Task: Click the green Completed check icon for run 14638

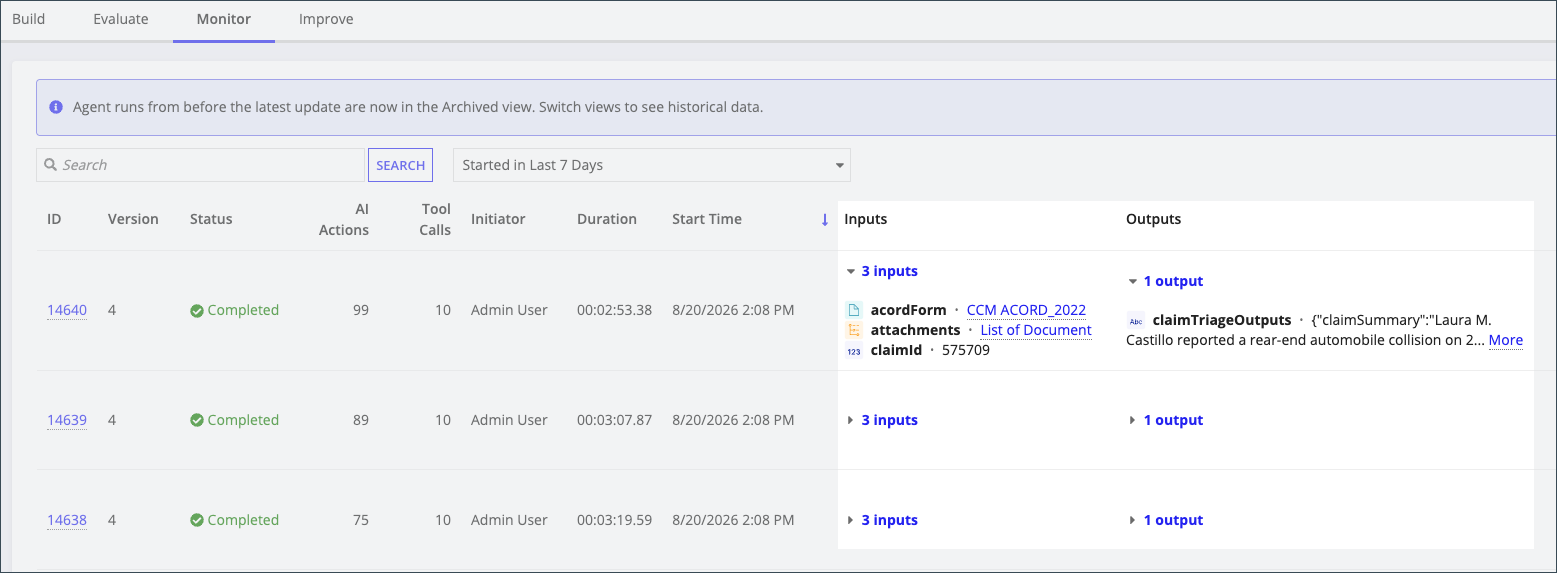Action: click(197, 521)
